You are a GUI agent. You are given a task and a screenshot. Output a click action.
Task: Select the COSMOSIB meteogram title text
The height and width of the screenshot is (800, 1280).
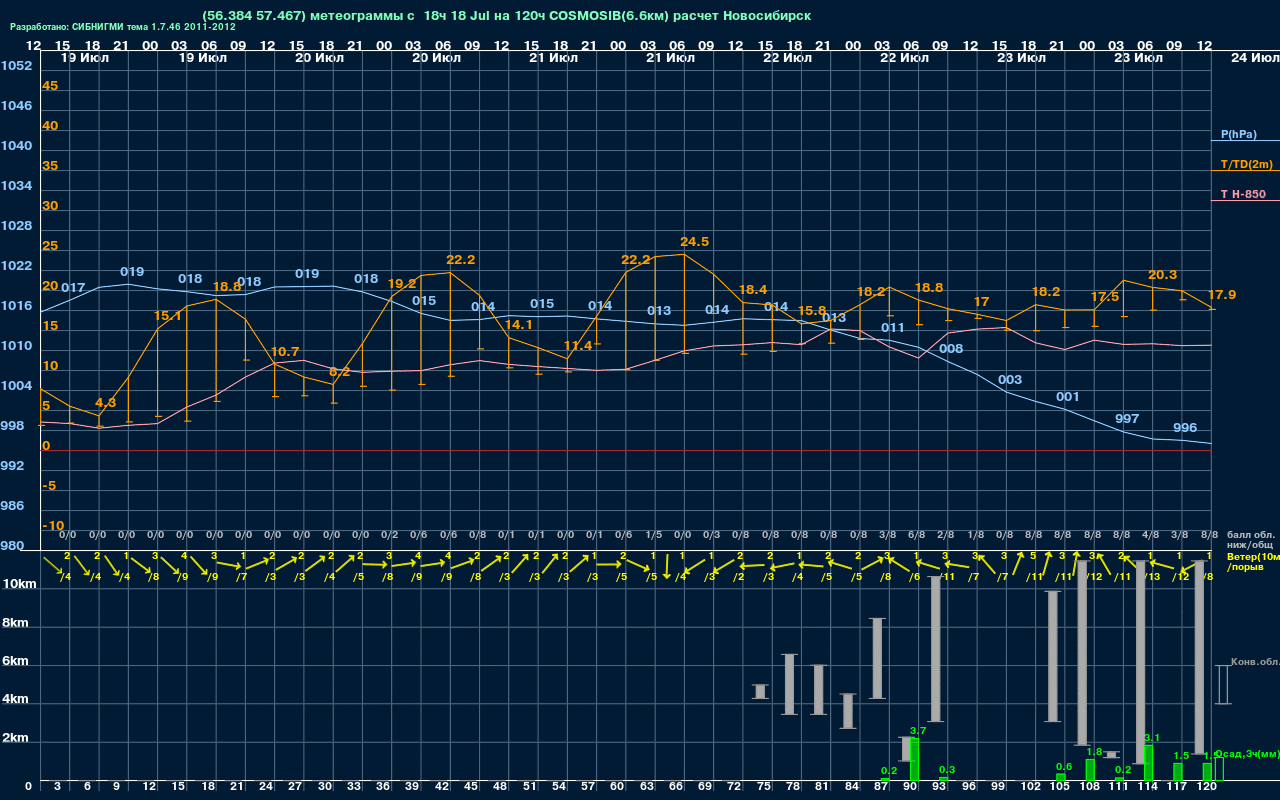pyautogui.click(x=506, y=16)
